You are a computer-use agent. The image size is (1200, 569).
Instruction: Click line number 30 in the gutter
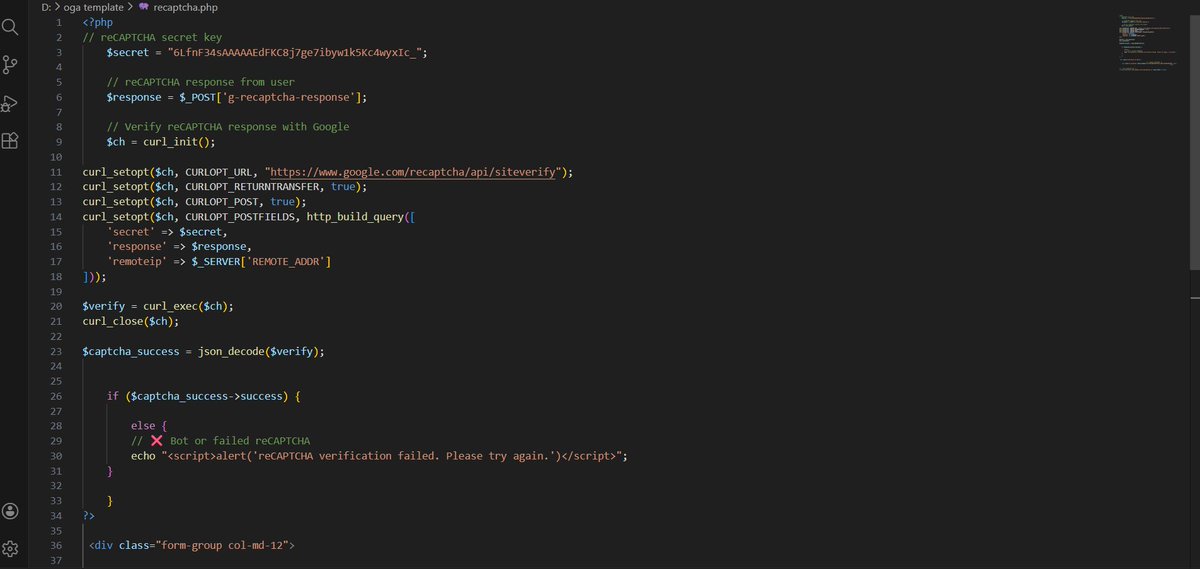(x=56, y=456)
